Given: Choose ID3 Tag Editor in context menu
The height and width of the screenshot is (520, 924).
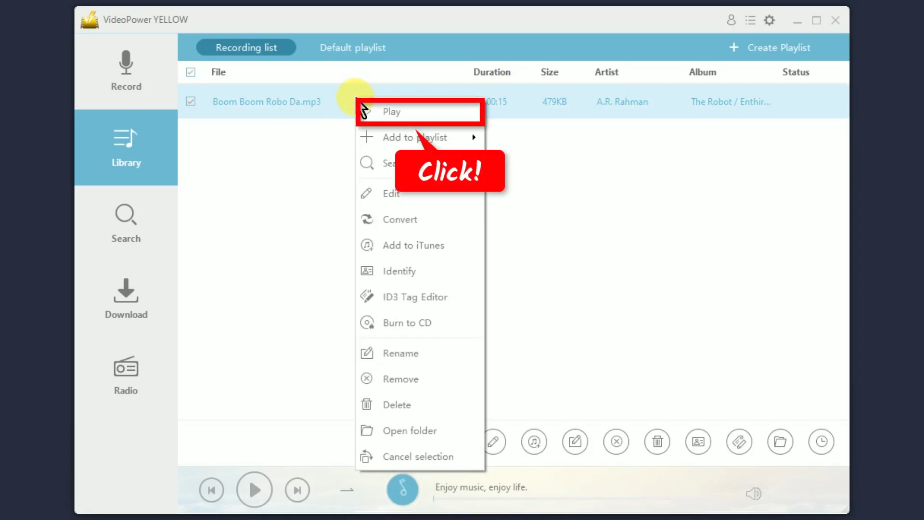Looking at the screenshot, I should [x=420, y=297].
